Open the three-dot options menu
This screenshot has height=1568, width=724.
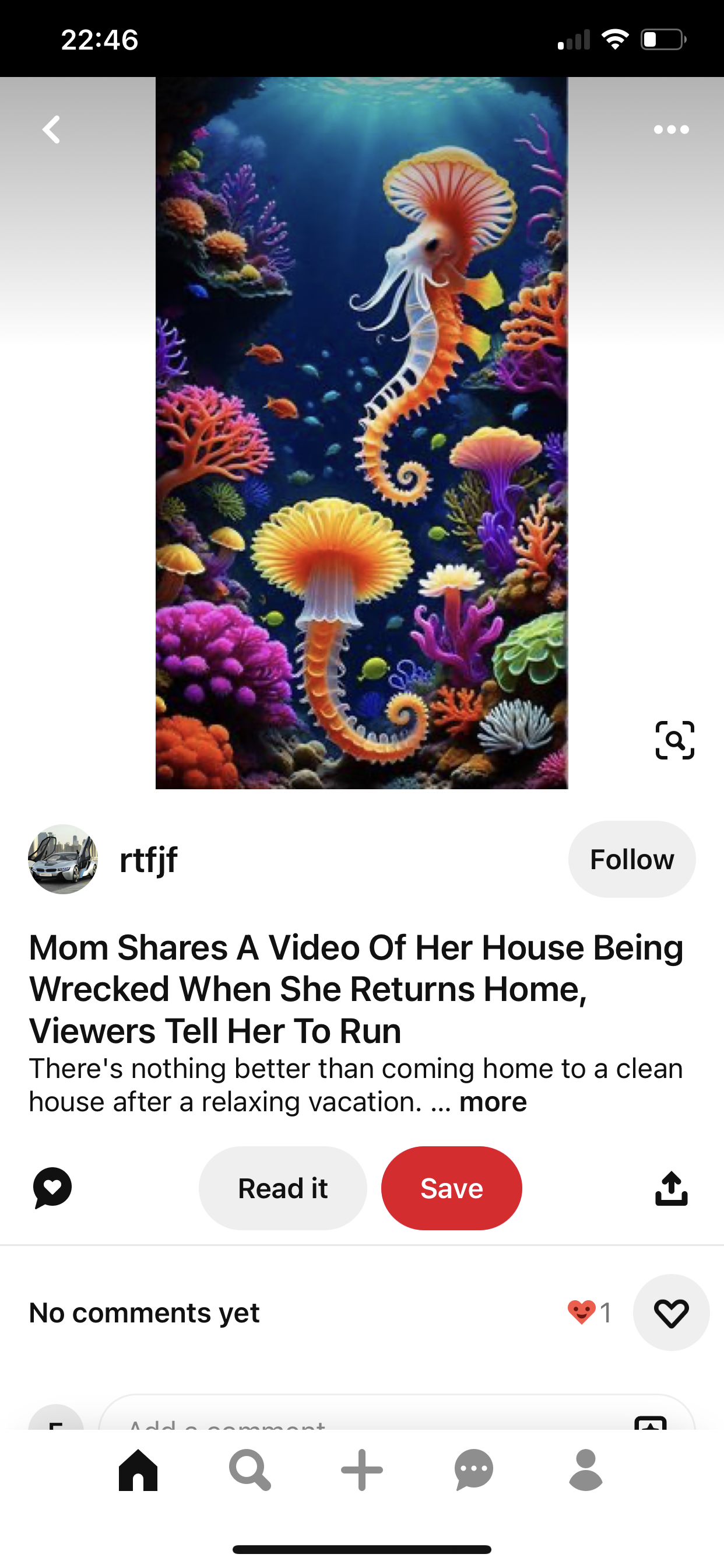click(671, 129)
